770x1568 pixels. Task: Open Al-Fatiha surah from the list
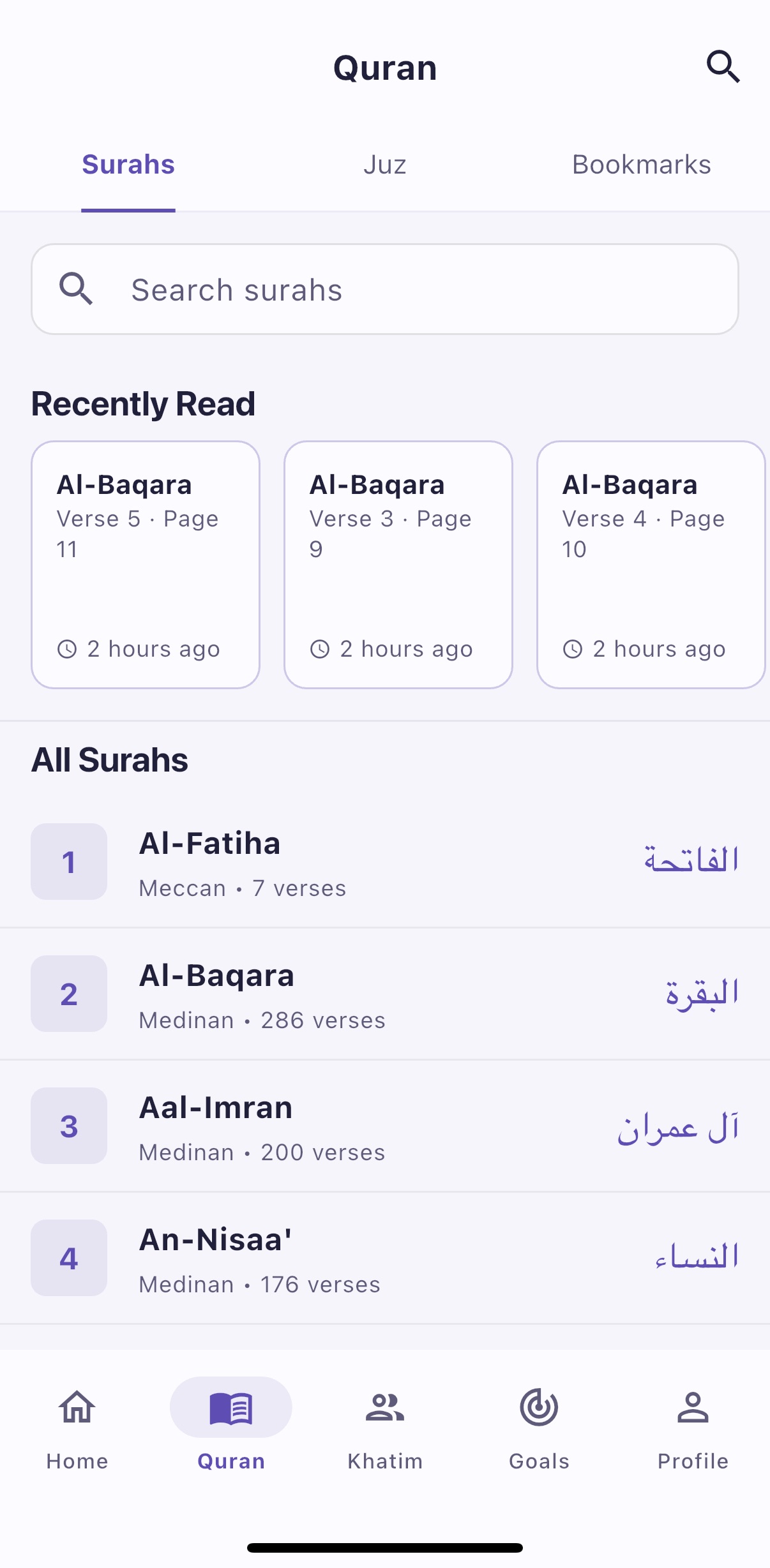[385, 862]
